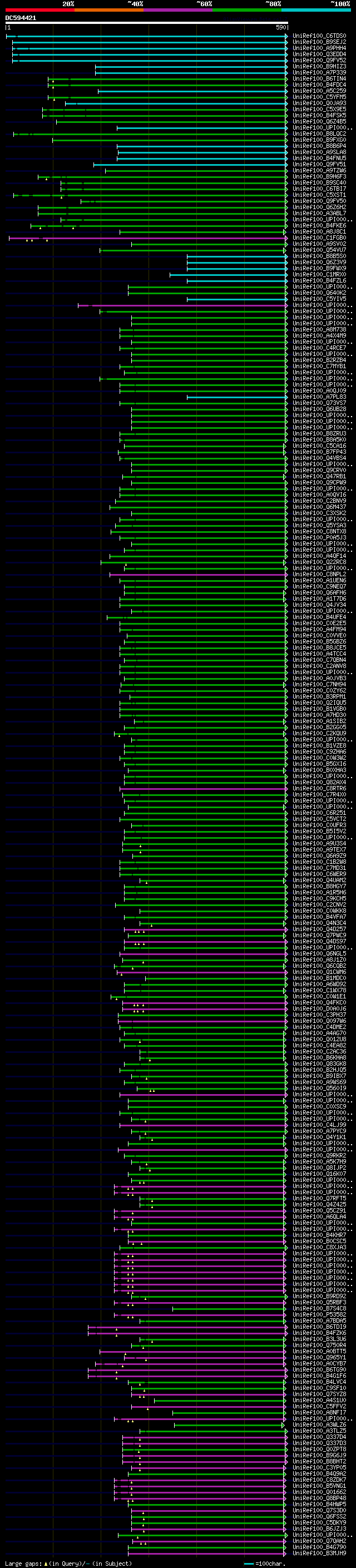This screenshot has width=356, height=1568.
Task: Select hit UniRef100_B9SC40
Action: click(x=319, y=182)
